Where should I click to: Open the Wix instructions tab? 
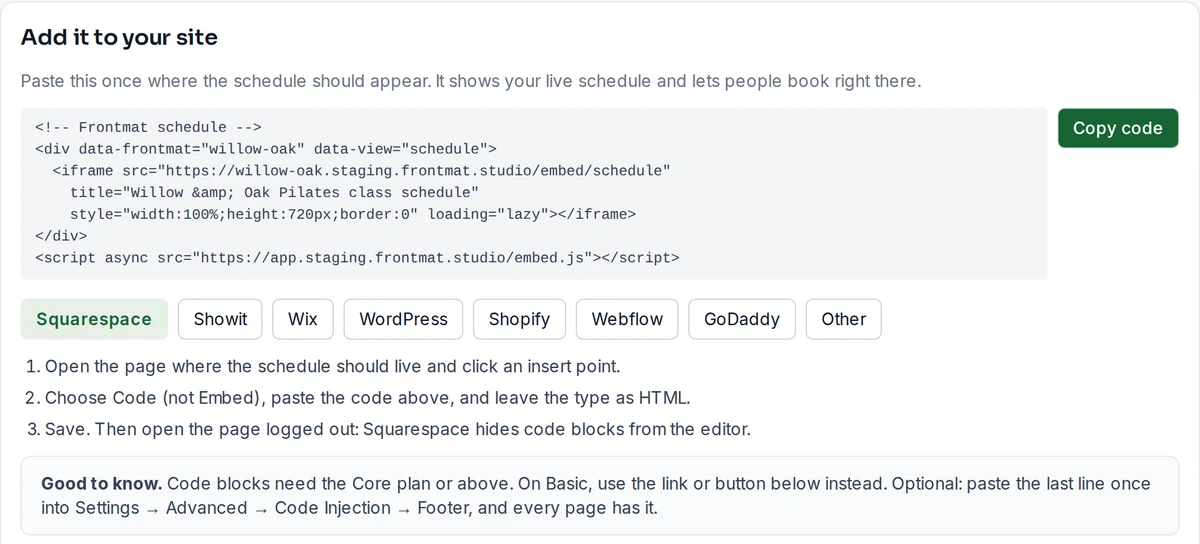pyautogui.click(x=303, y=319)
